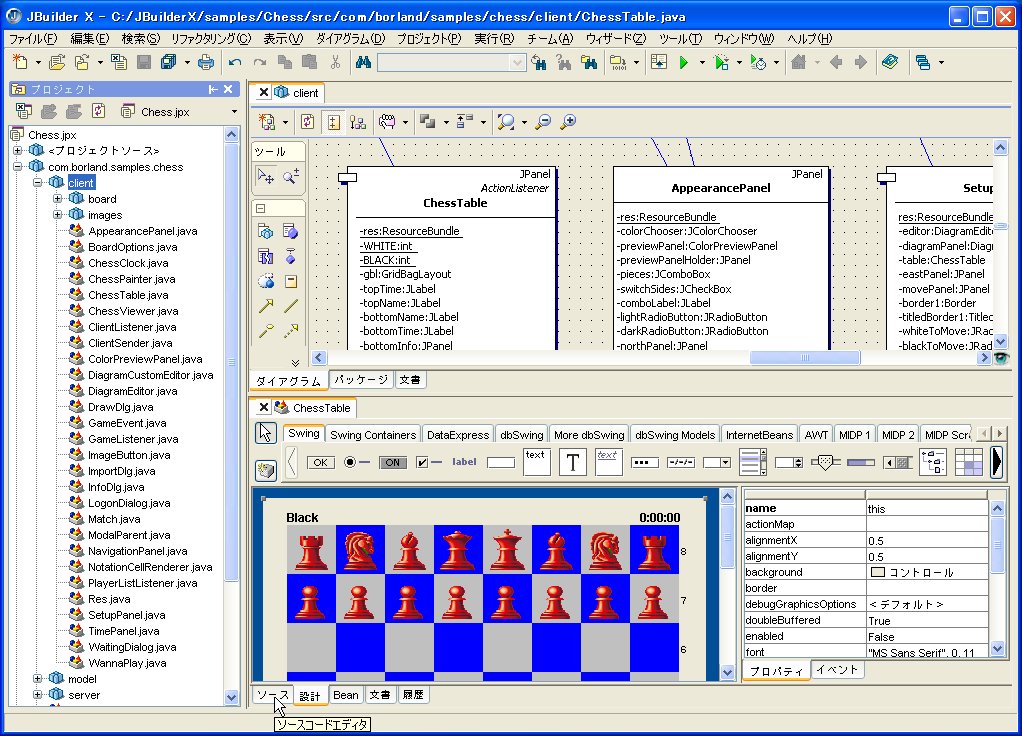1022x736 pixels.
Task: Close the ChessTable editor tab
Action: 263,407
